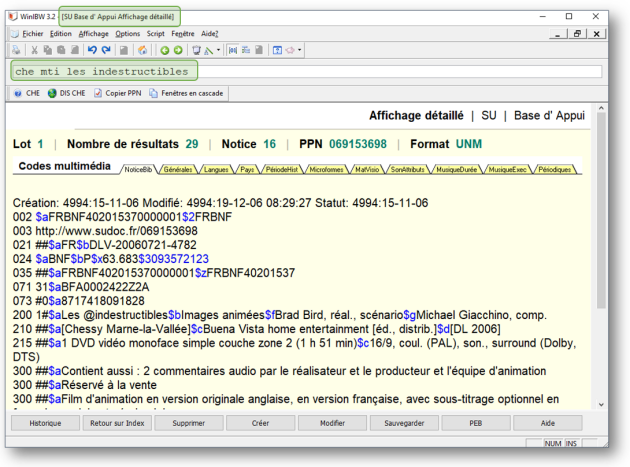Click the blue Redo arrow

106,50
